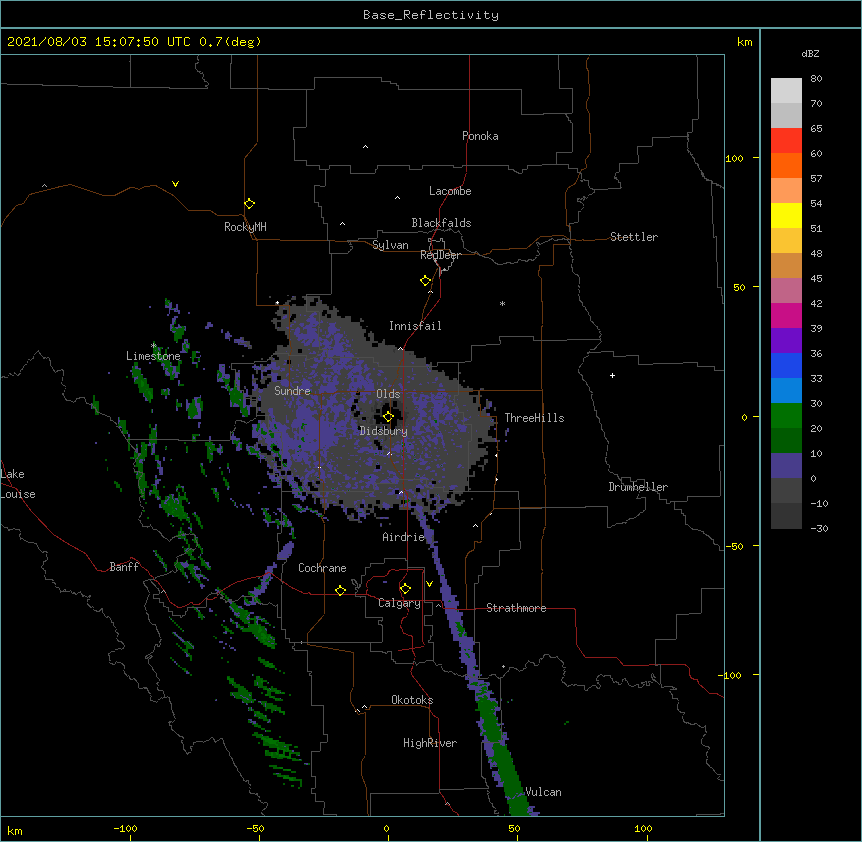The height and width of the screenshot is (842, 862).
Task: Click the Sundre town label
Action: click(292, 391)
